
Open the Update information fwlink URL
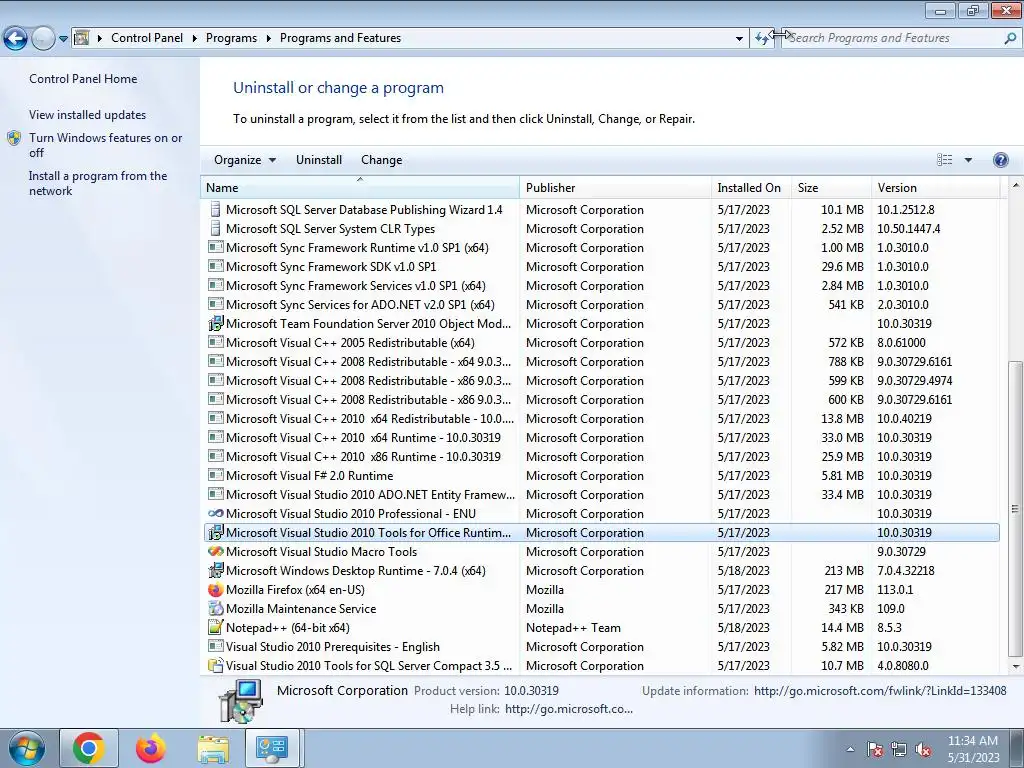coord(880,690)
